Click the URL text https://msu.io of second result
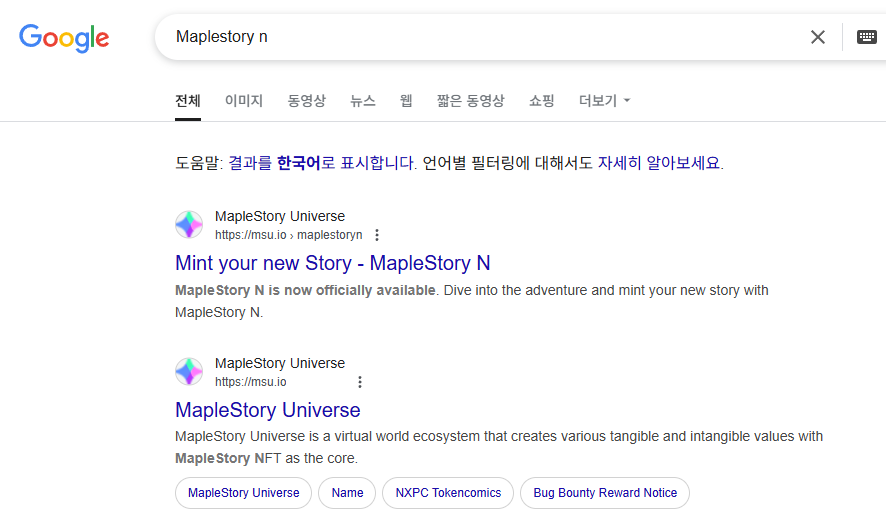 [x=250, y=382]
